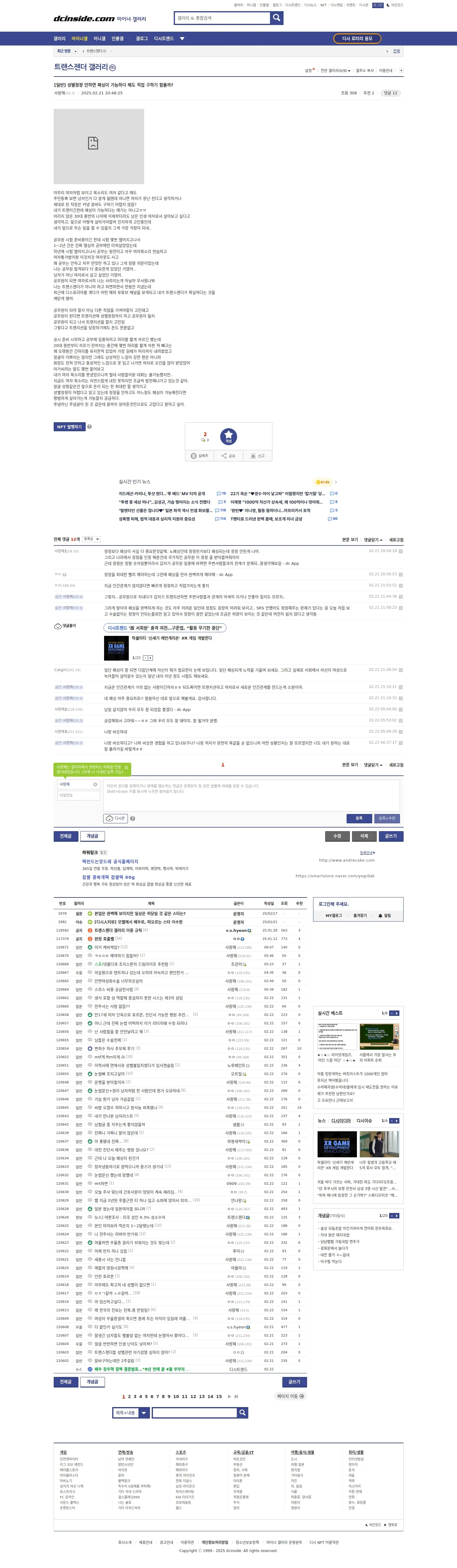Click 알림 bell in login box

[385, 916]
